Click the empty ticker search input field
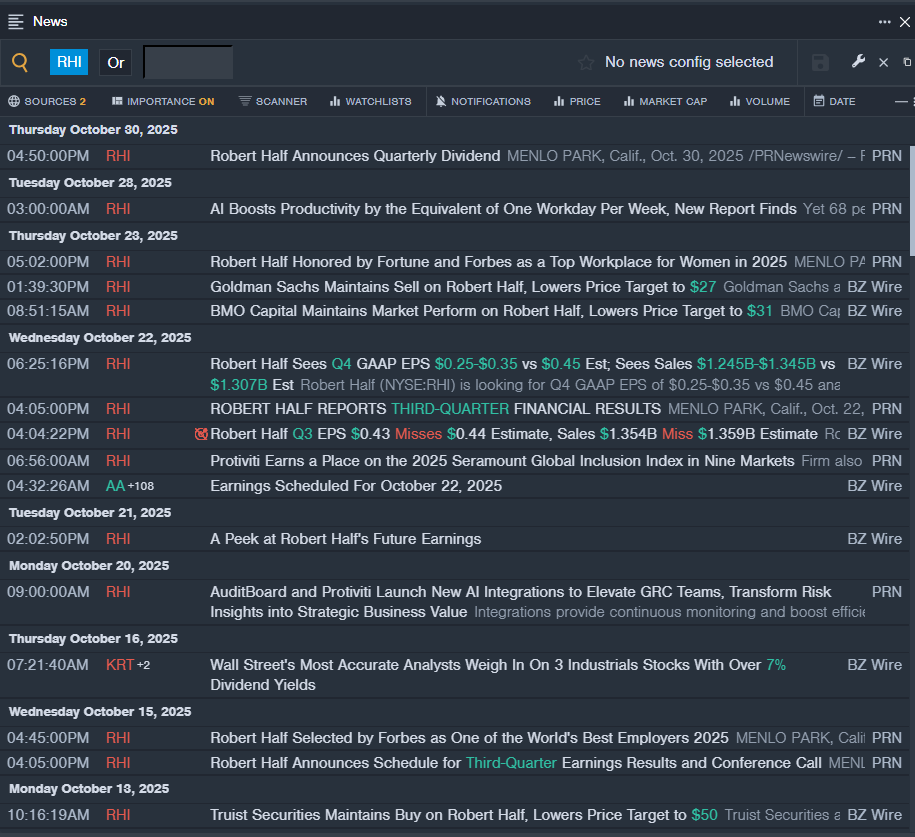 pos(188,62)
